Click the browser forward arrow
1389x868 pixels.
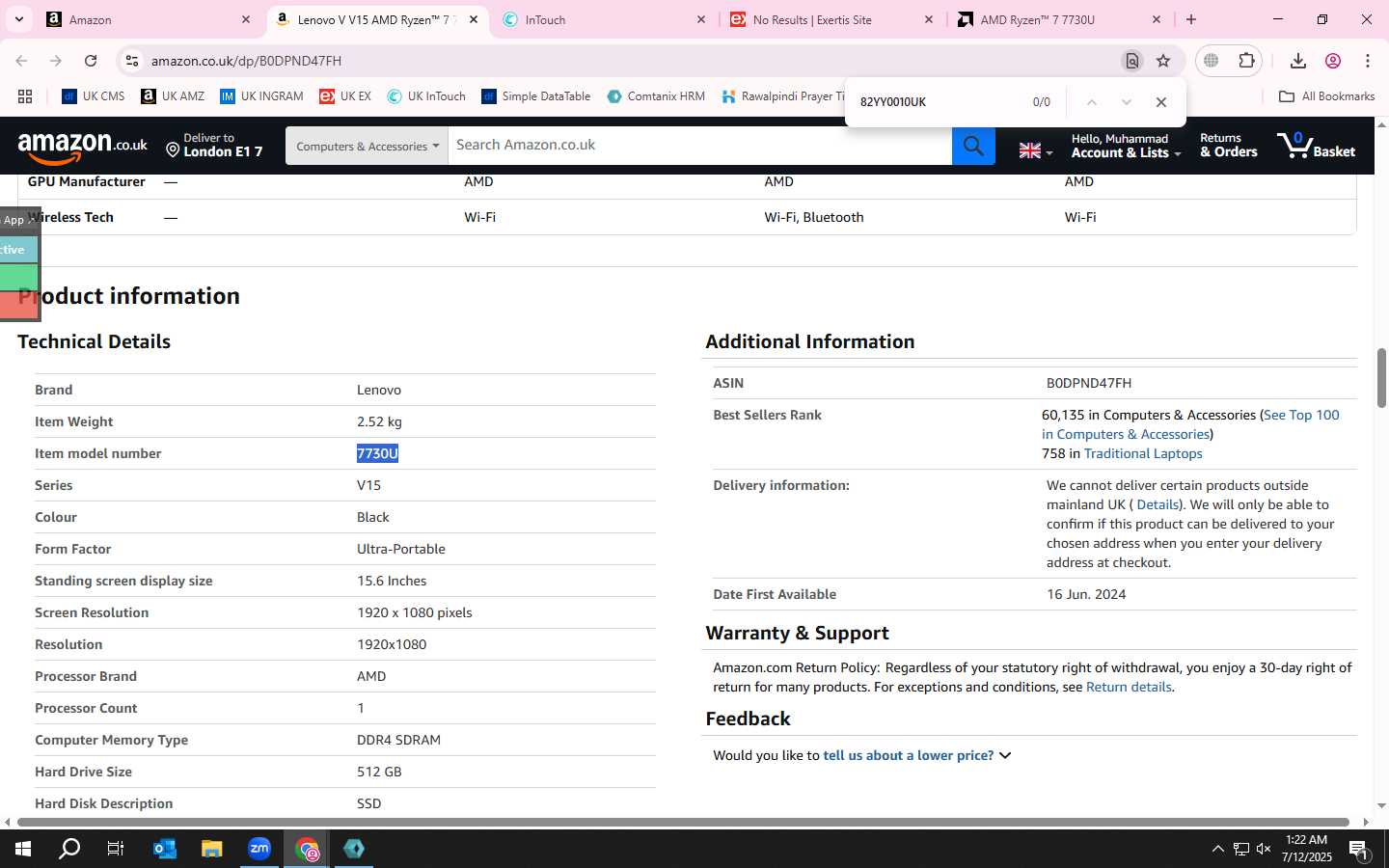click(56, 61)
